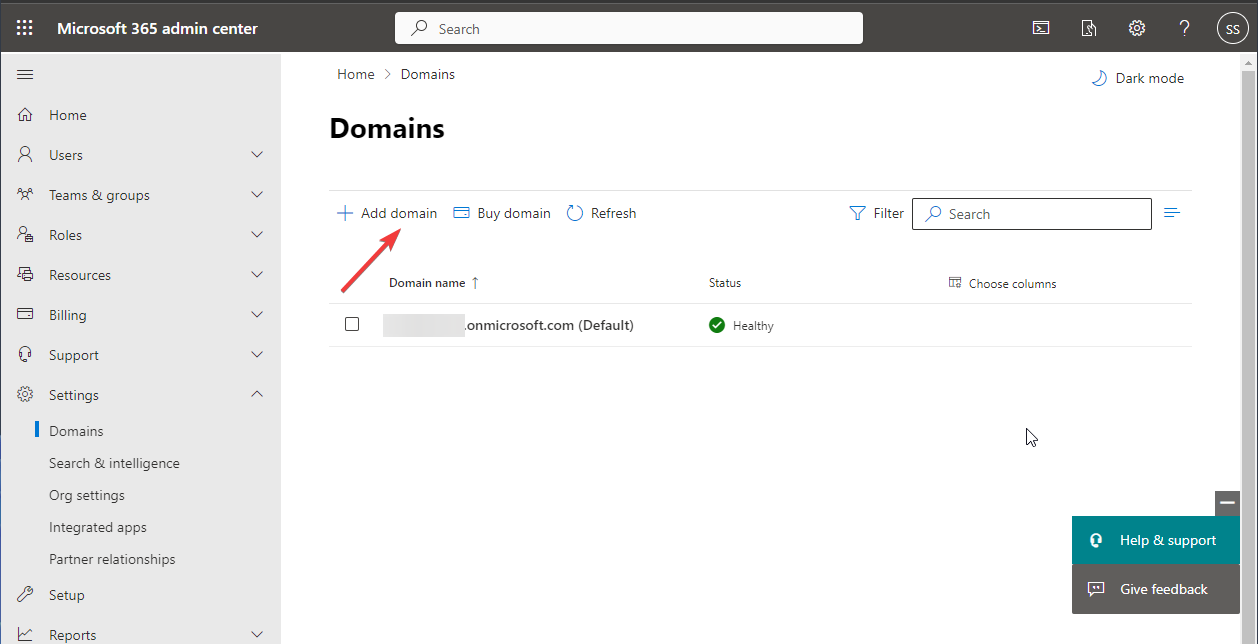The image size is (1258, 644).
Task: Click the Billing card icon in sidebar
Action: point(26,315)
